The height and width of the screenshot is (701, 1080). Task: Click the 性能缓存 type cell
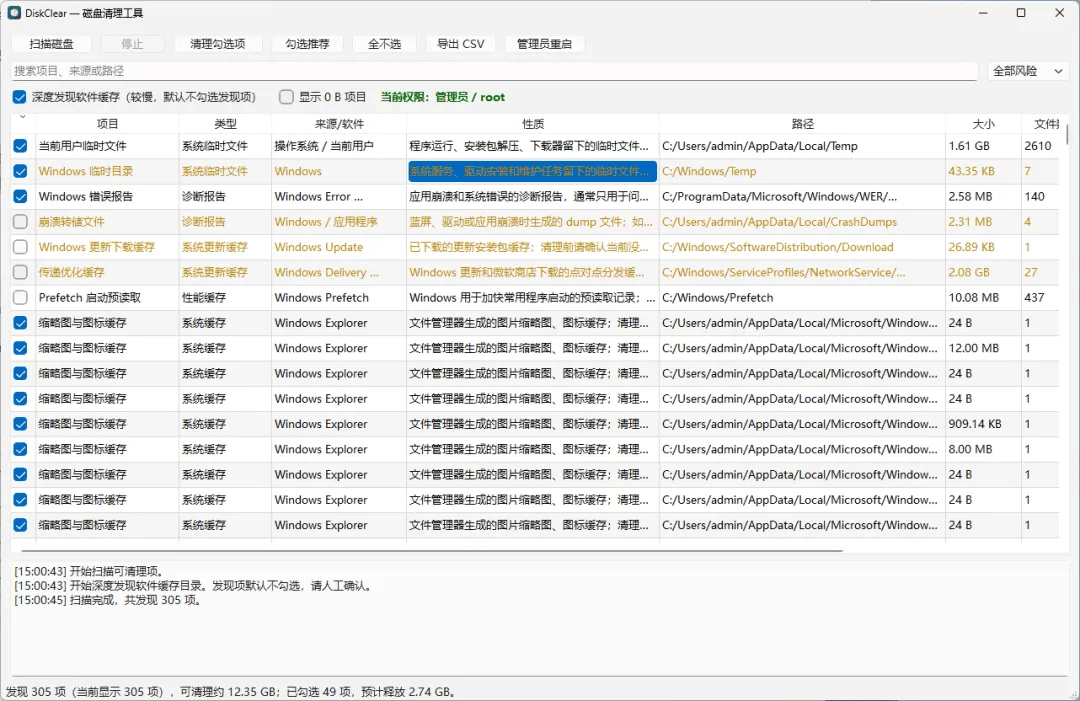click(225, 297)
